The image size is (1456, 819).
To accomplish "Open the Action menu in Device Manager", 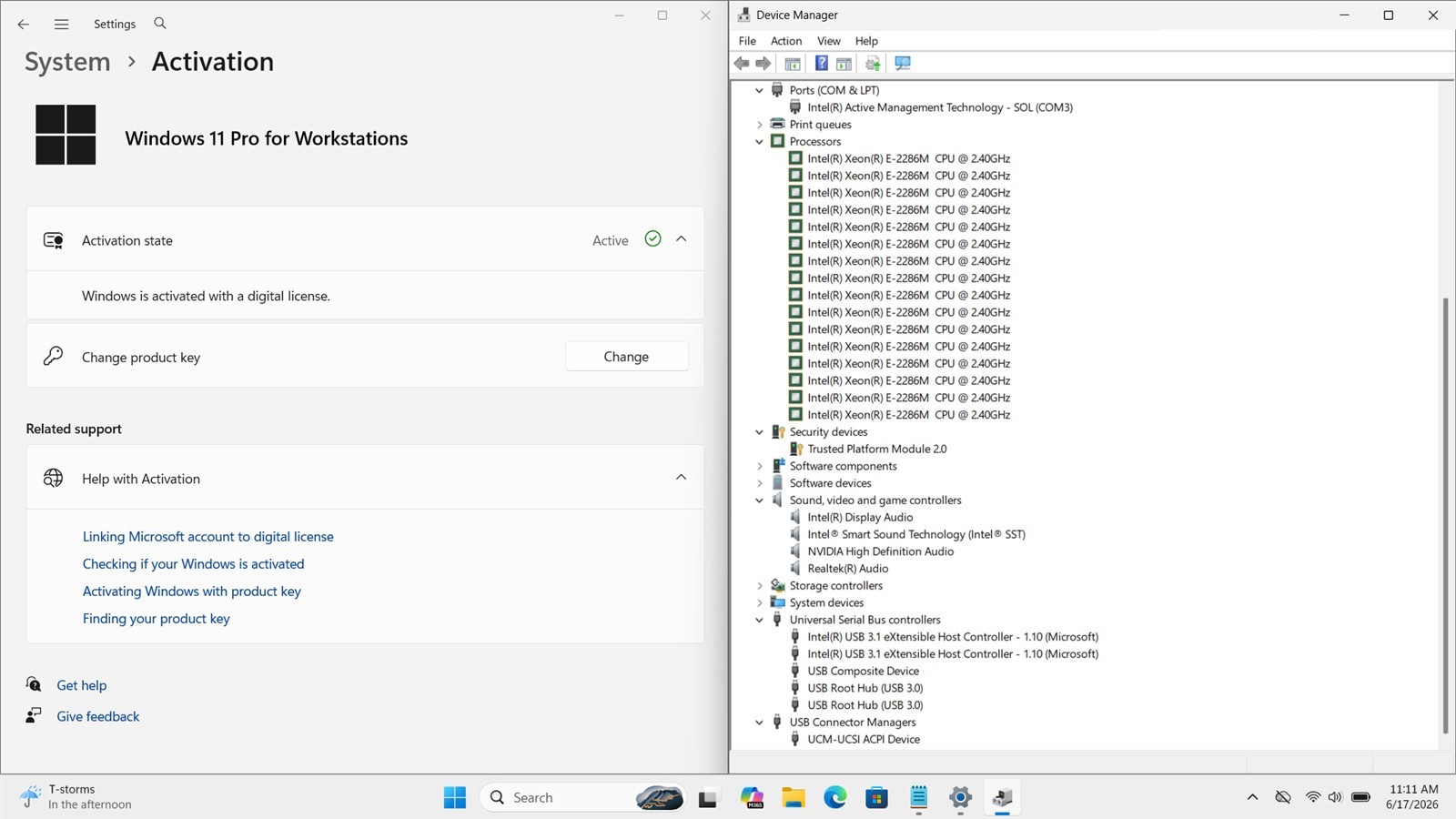I will (786, 41).
